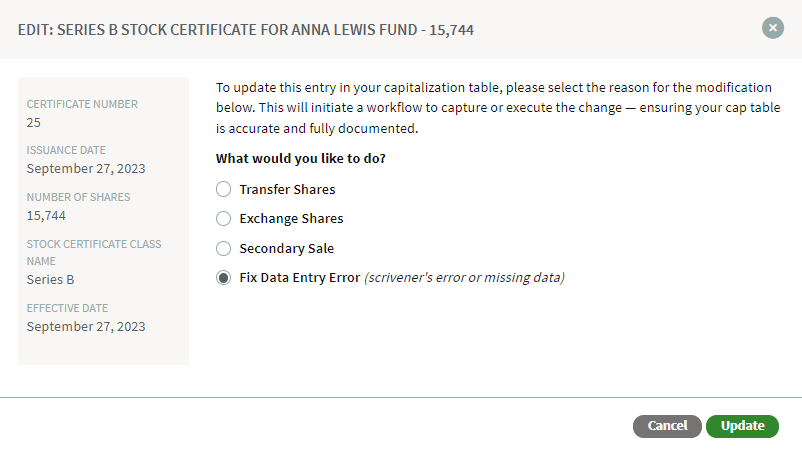This screenshot has height=456, width=802.
Task: Click the Fix Data Entry Error radio circle
Action: click(224, 278)
